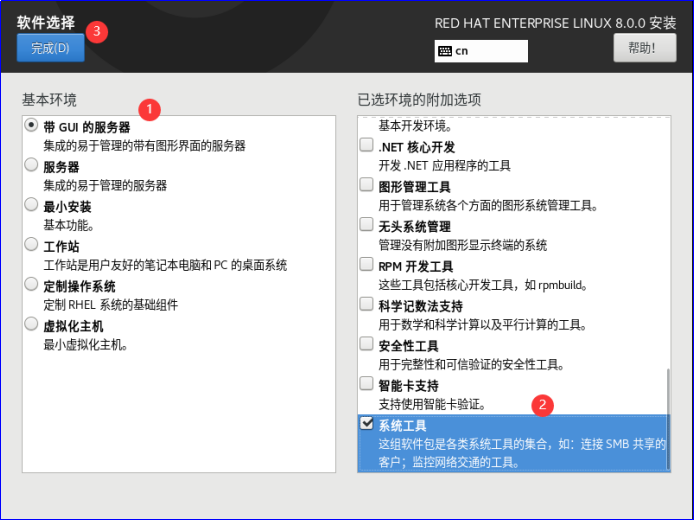Enable the .NET 核心开发 checkbox
Screen dimensions: 695x520
click(366, 145)
